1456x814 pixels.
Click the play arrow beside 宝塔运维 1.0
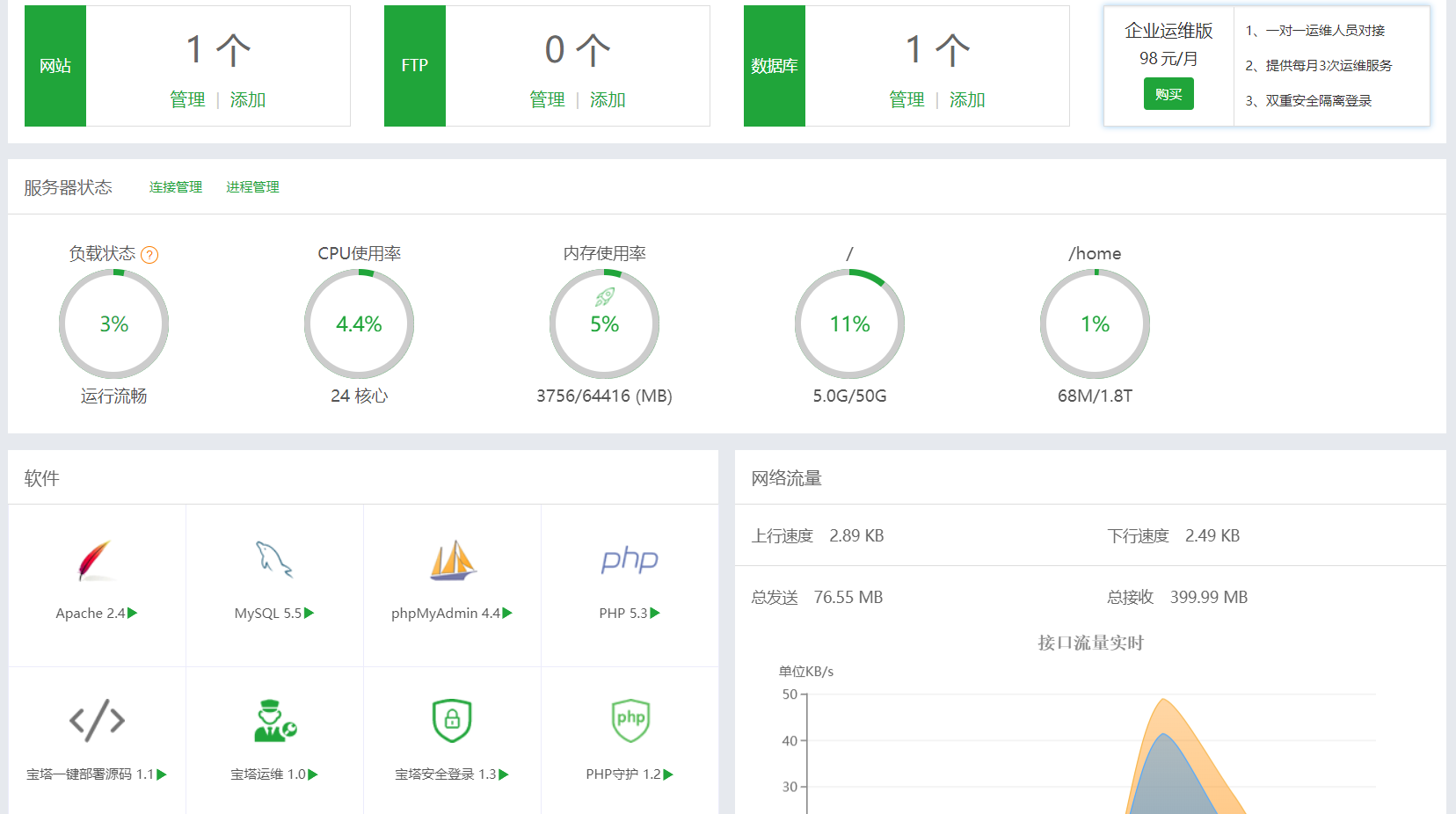click(x=313, y=774)
